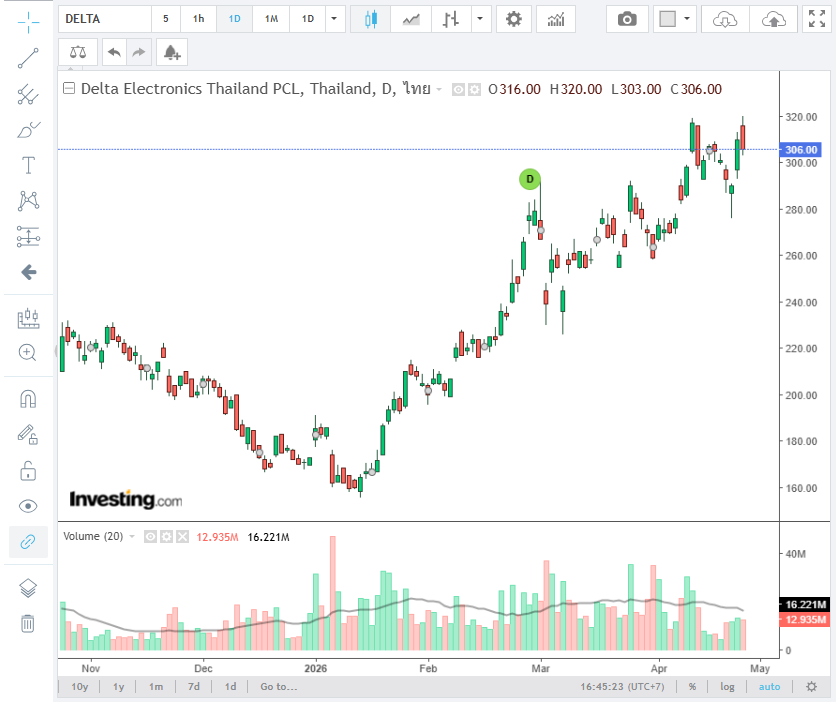This screenshot has height=706, width=840.
Task: Remove all drawings via the trash icon
Action: tap(27, 624)
